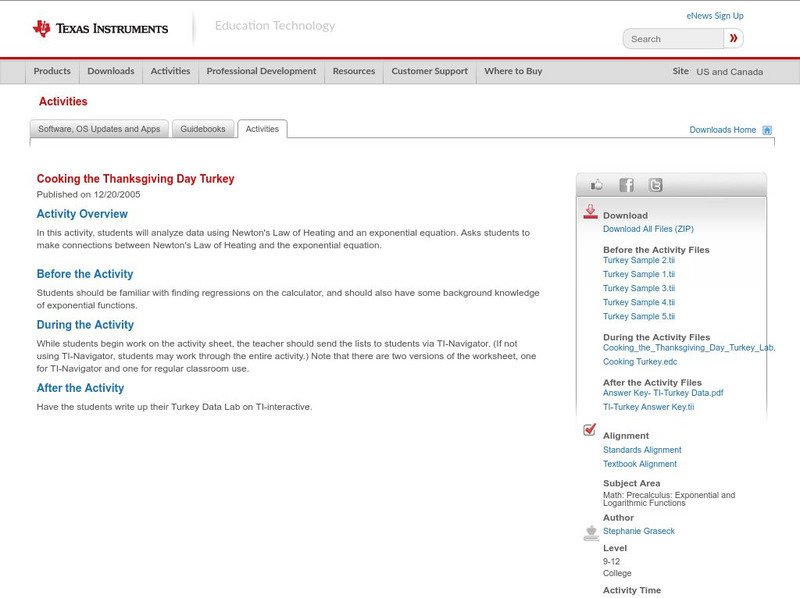This screenshot has width=800, height=598.
Task: Download TI-Turkey Answer Key.tii
Action: (648, 407)
